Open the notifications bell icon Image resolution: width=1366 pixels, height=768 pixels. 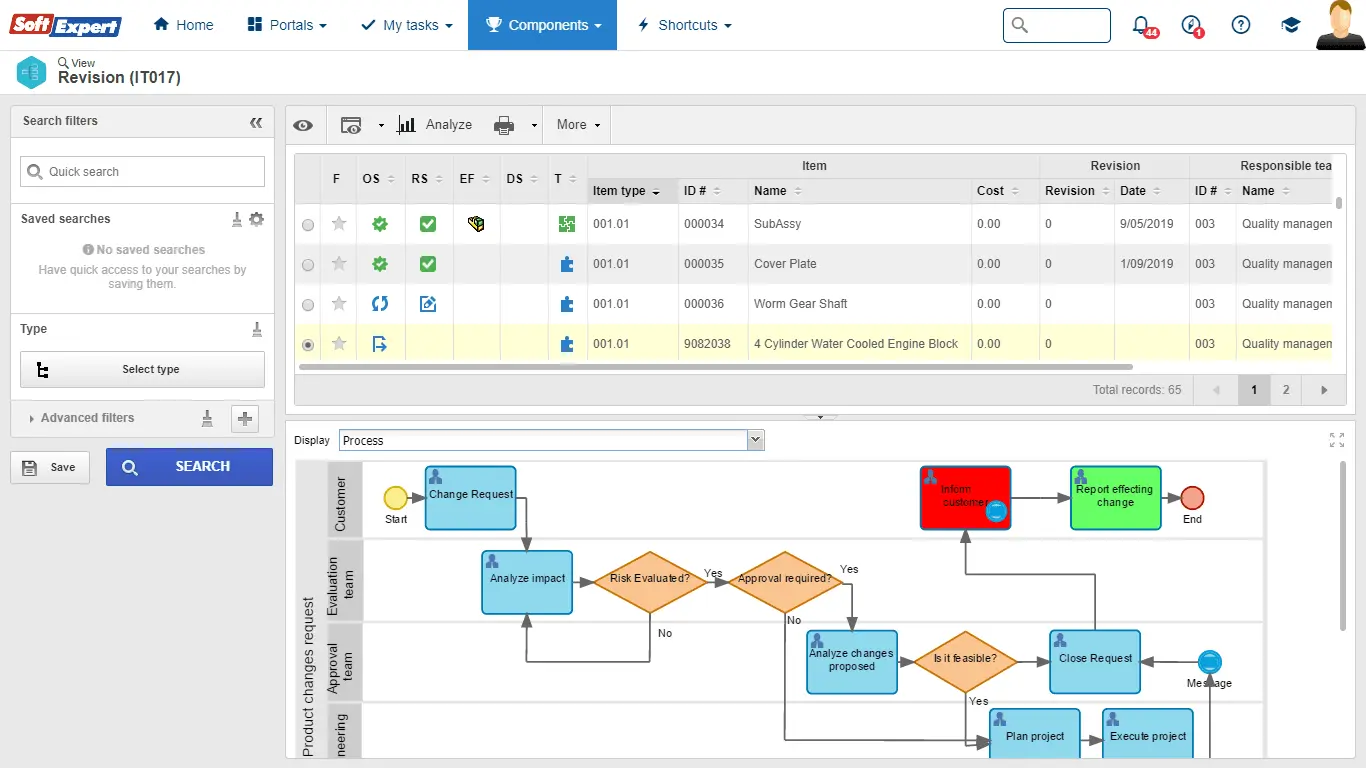pyautogui.click(x=1141, y=25)
